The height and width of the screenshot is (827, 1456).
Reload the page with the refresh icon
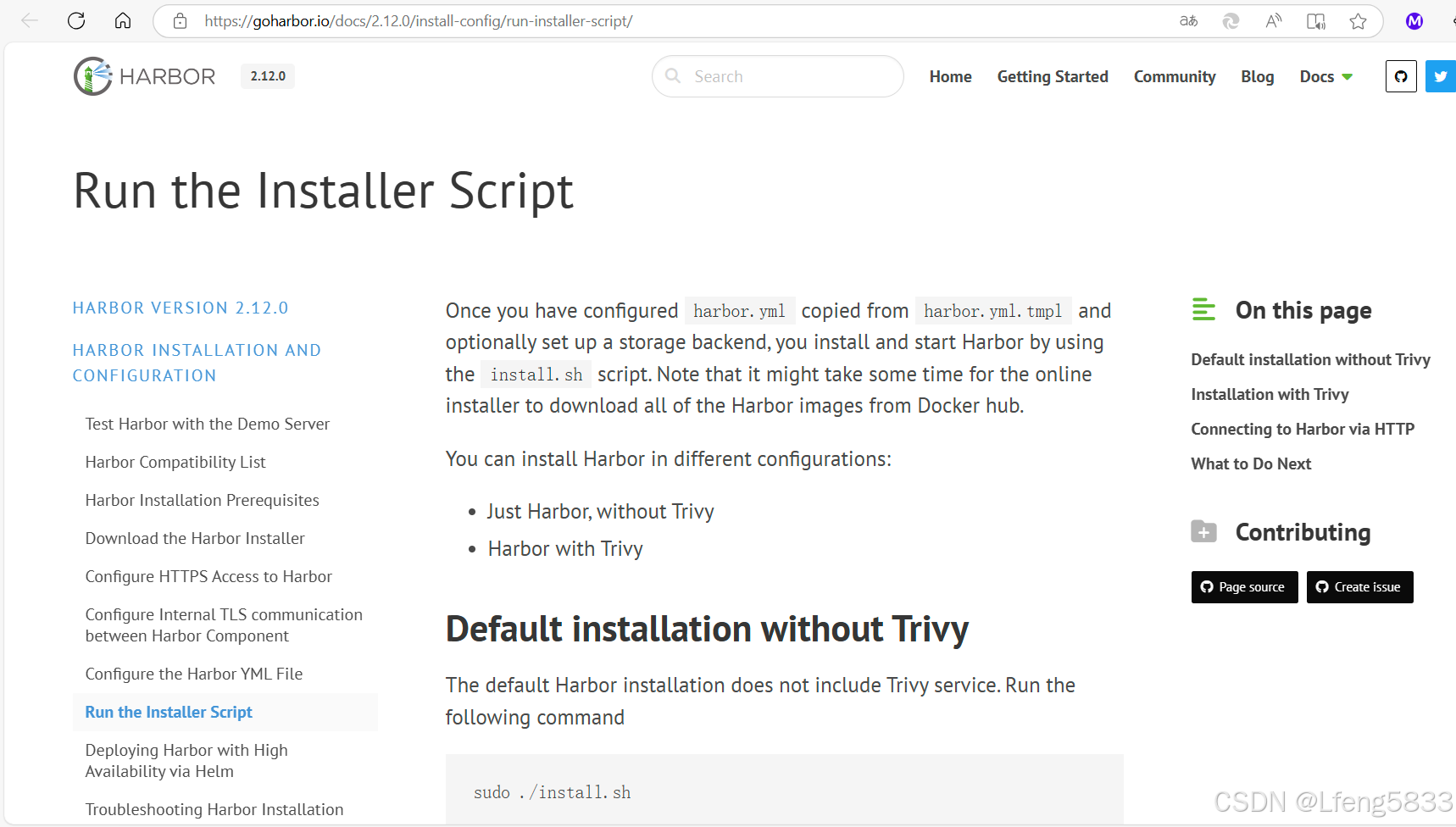tap(76, 21)
